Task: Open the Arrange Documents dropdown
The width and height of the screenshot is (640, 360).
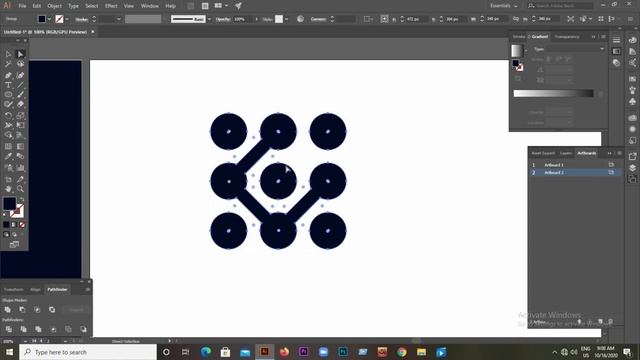Action: [220, 6]
